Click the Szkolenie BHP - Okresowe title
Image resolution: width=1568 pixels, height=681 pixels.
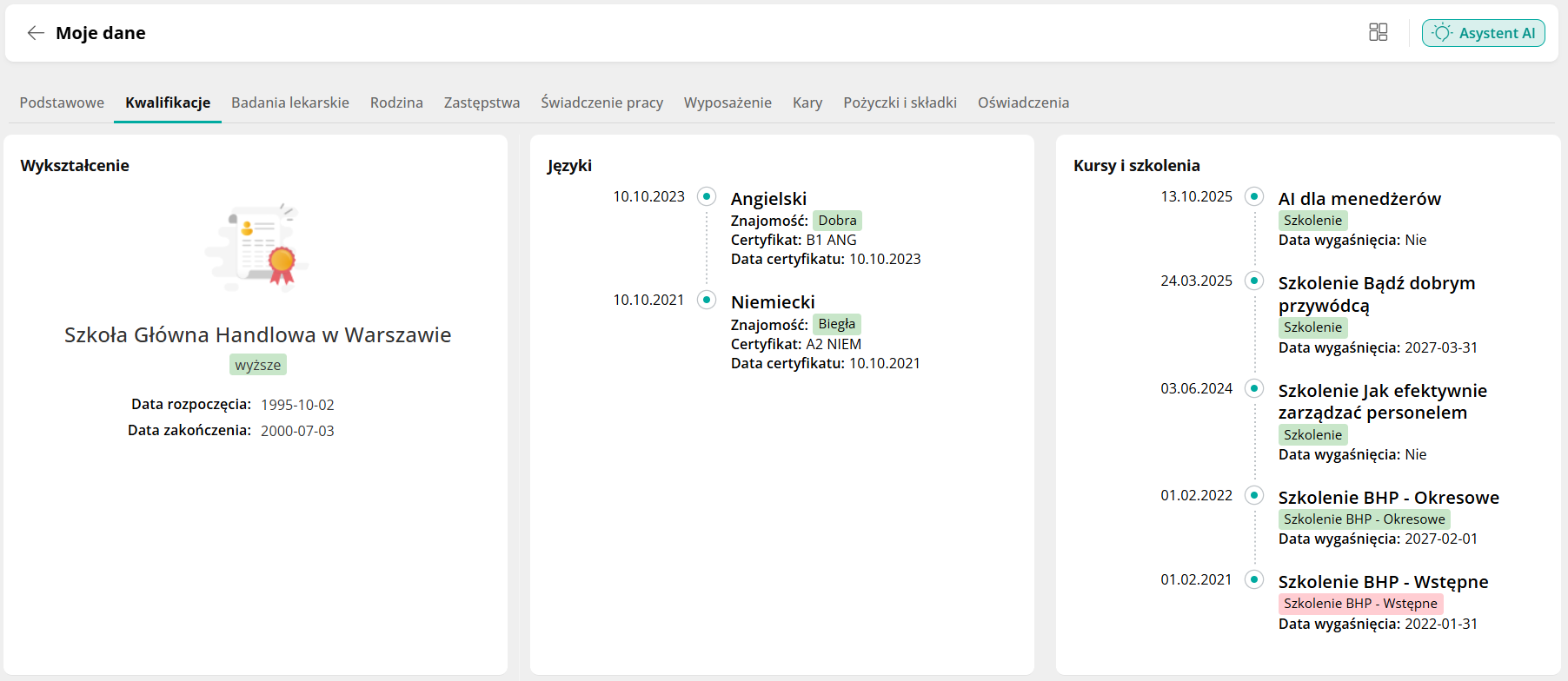click(x=1389, y=498)
